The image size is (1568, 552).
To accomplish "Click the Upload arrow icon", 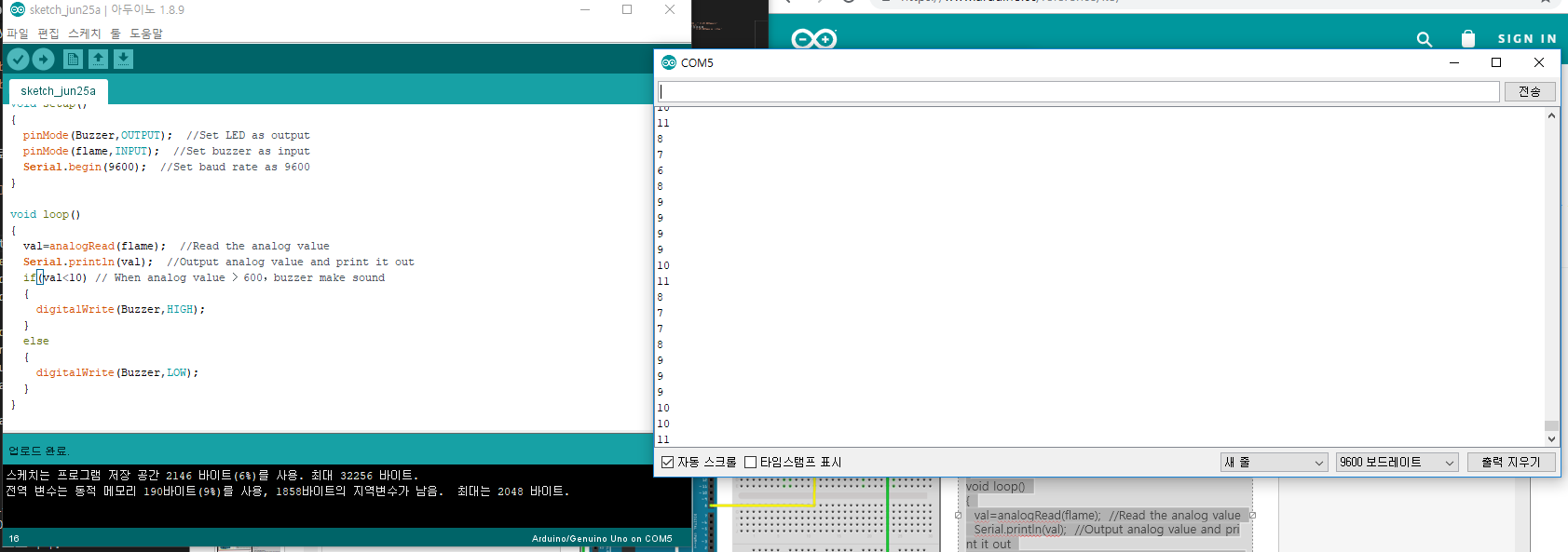I will [44, 60].
